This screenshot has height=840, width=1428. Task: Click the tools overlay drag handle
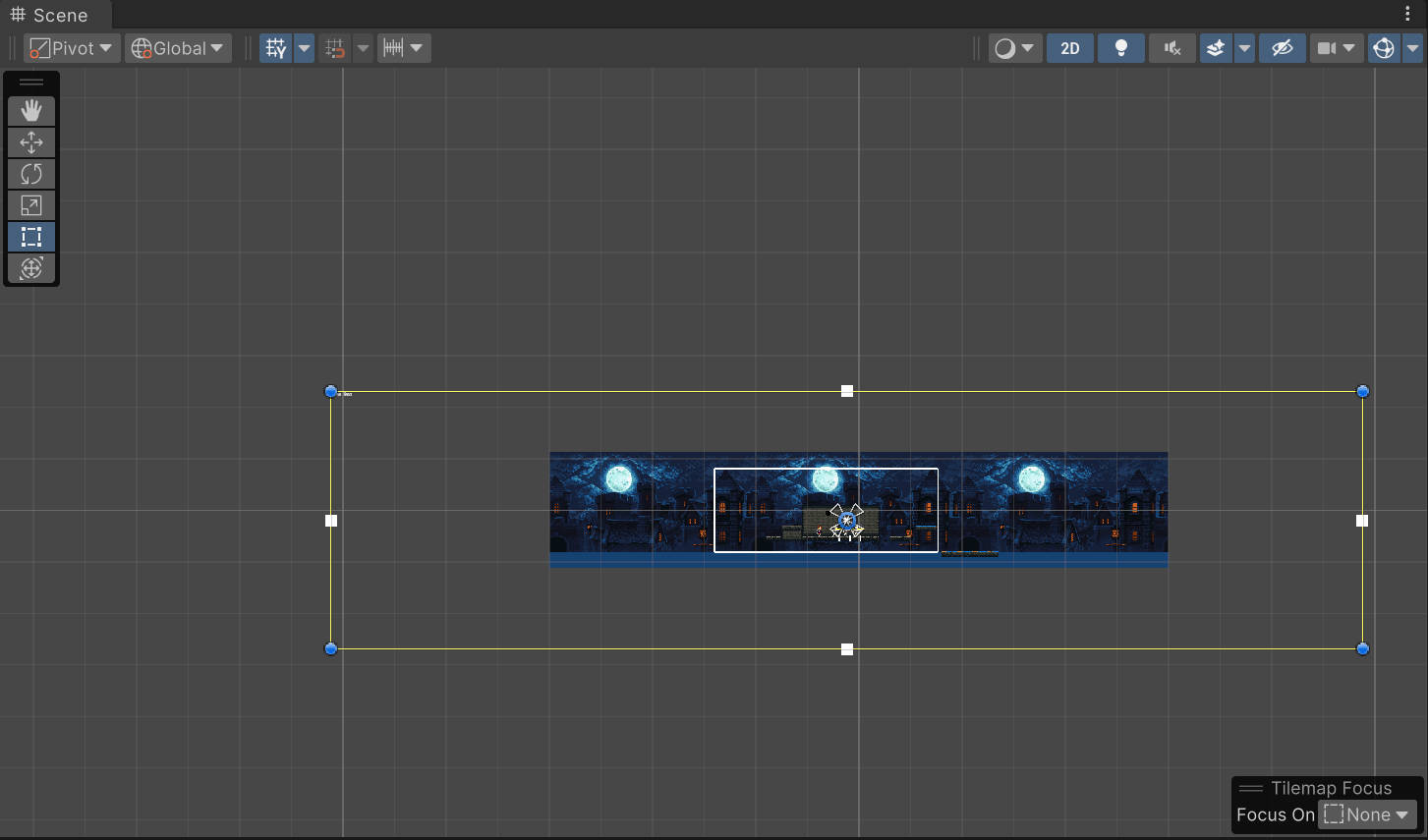(x=31, y=83)
